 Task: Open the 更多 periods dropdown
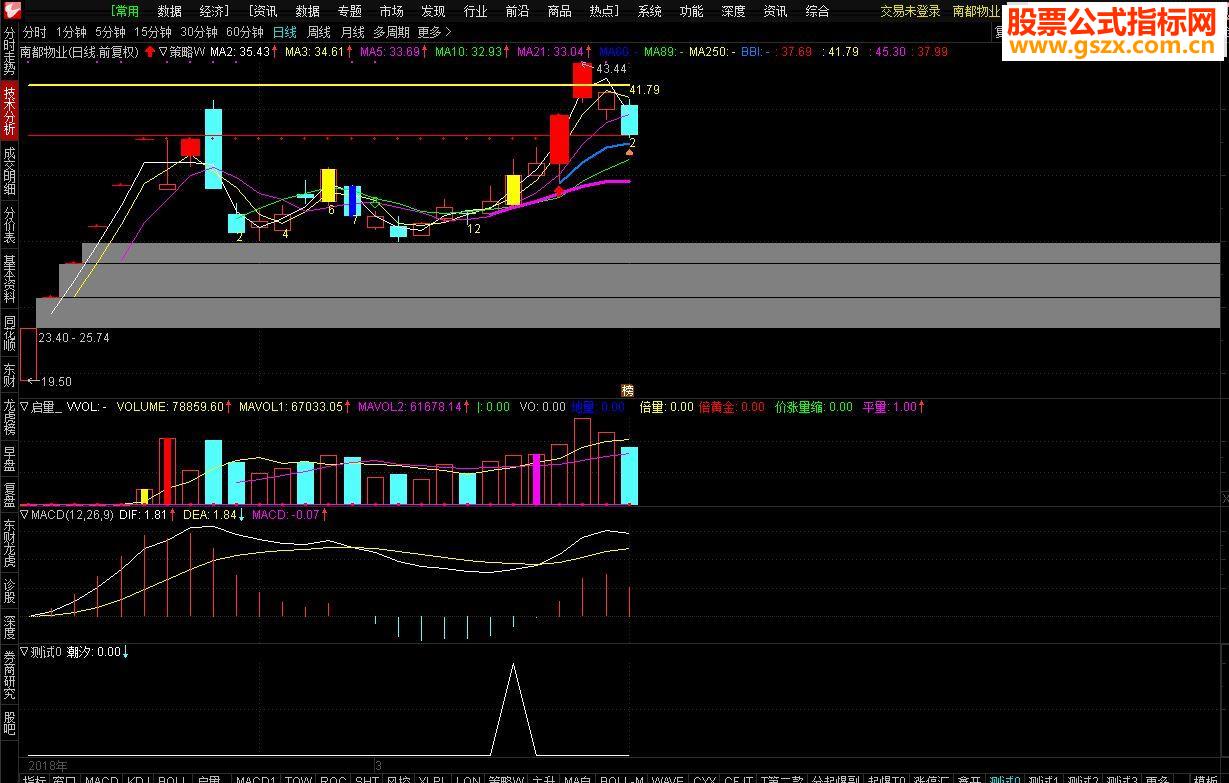pyautogui.click(x=434, y=32)
